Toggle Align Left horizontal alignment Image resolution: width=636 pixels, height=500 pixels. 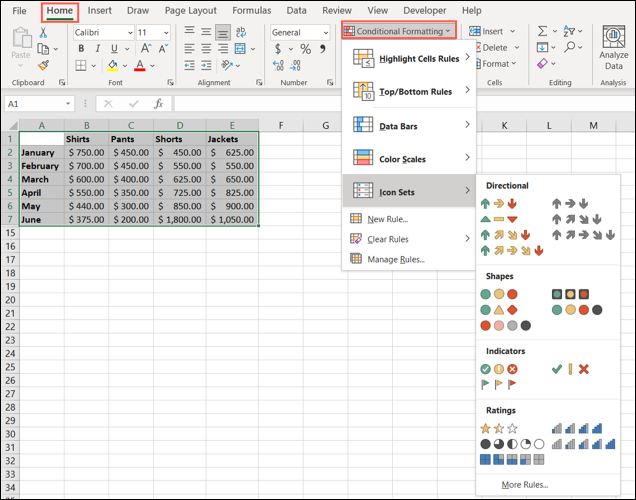pos(189,49)
